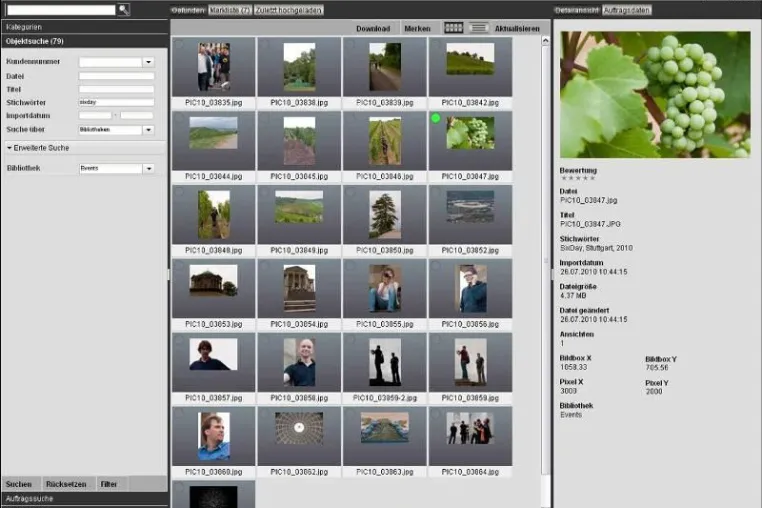This screenshot has width=762, height=508.
Task: Click the Titel input field
Action: tap(117, 89)
